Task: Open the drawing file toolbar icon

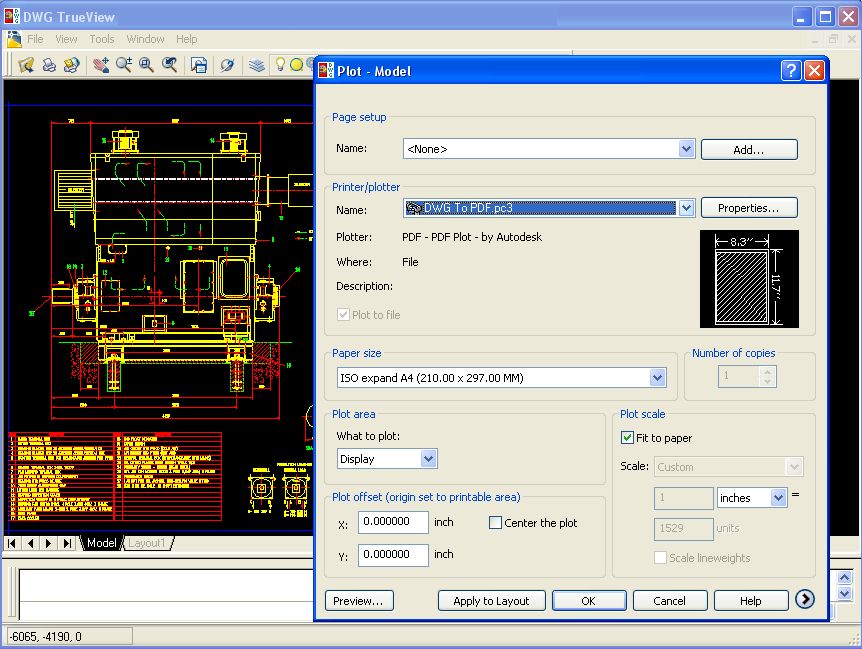Action: click(26, 65)
